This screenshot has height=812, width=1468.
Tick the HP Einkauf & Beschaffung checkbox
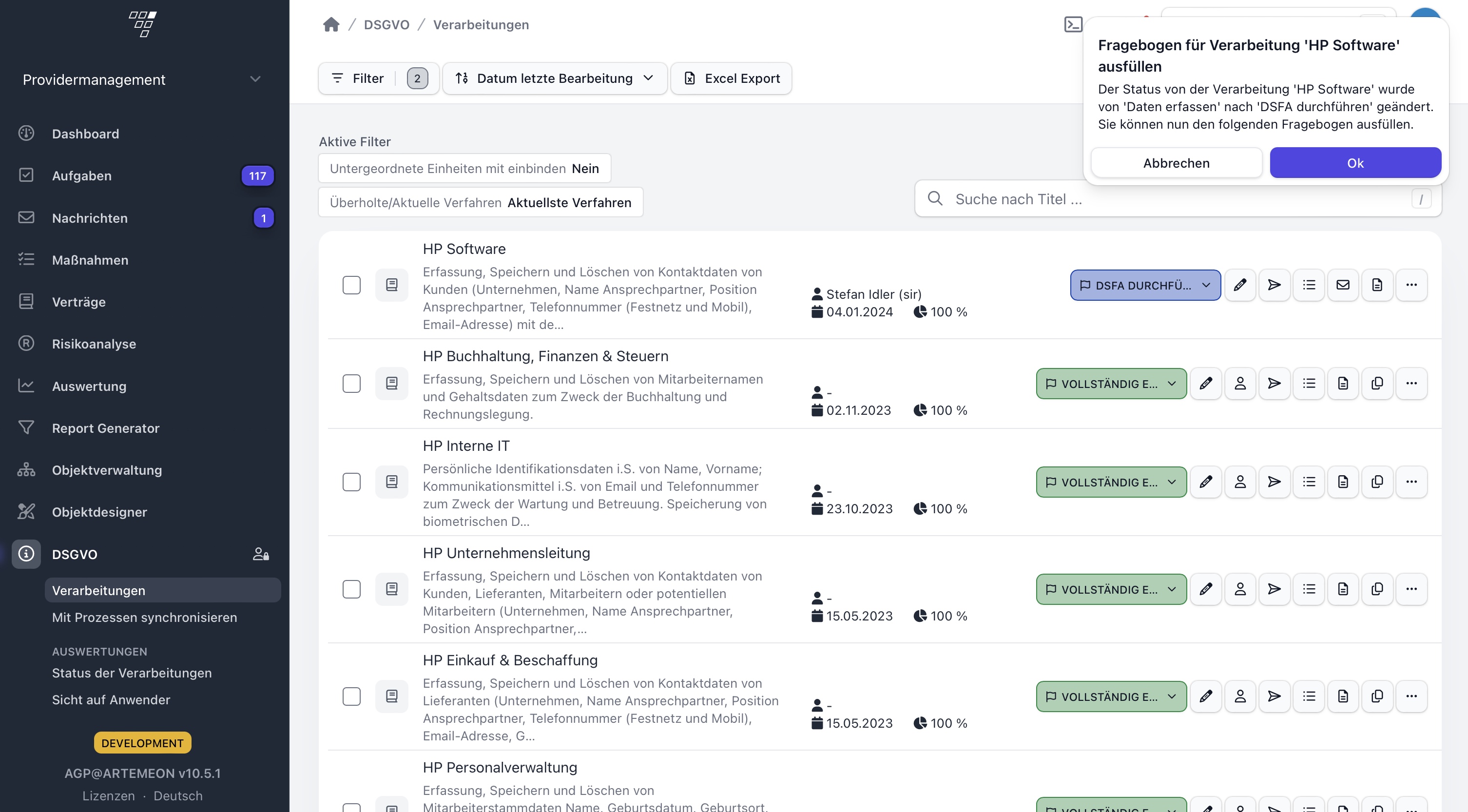(351, 696)
